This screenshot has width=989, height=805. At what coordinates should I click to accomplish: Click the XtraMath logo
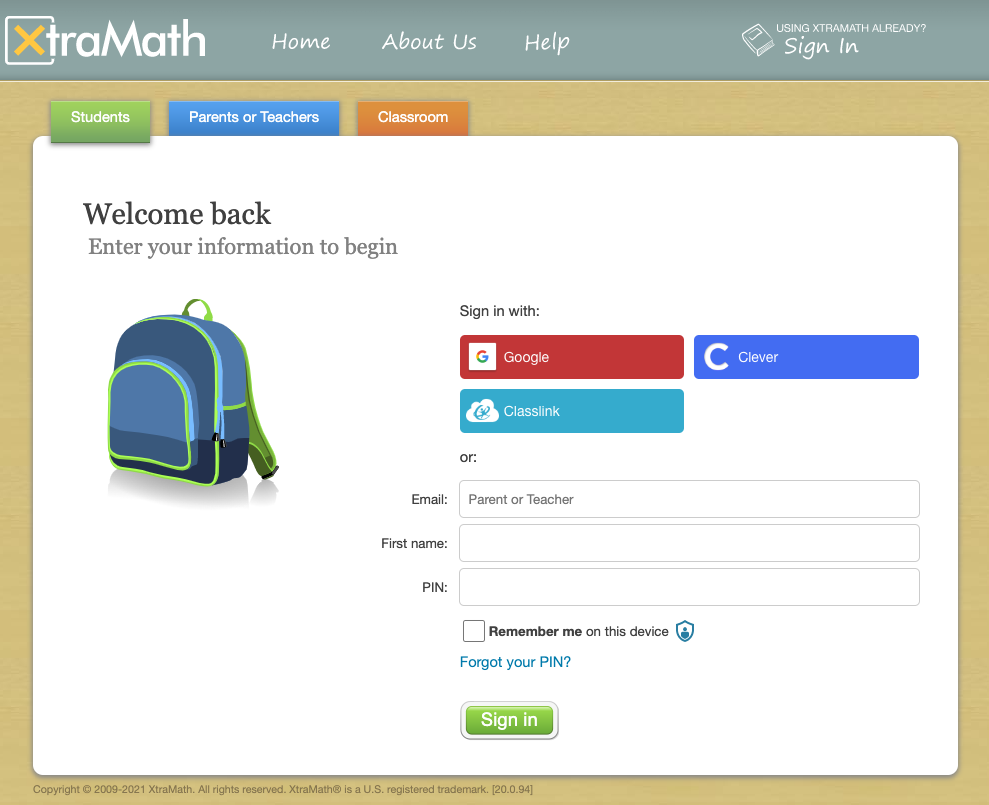pos(105,40)
